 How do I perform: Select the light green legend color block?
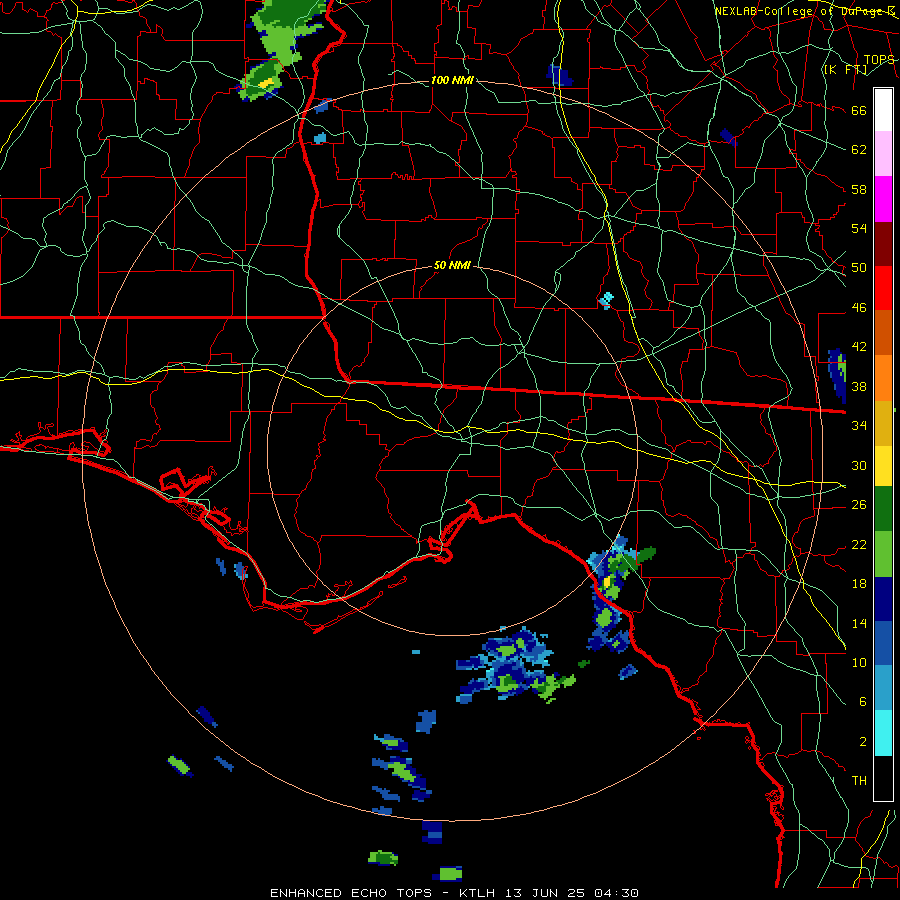pyautogui.click(x=883, y=554)
